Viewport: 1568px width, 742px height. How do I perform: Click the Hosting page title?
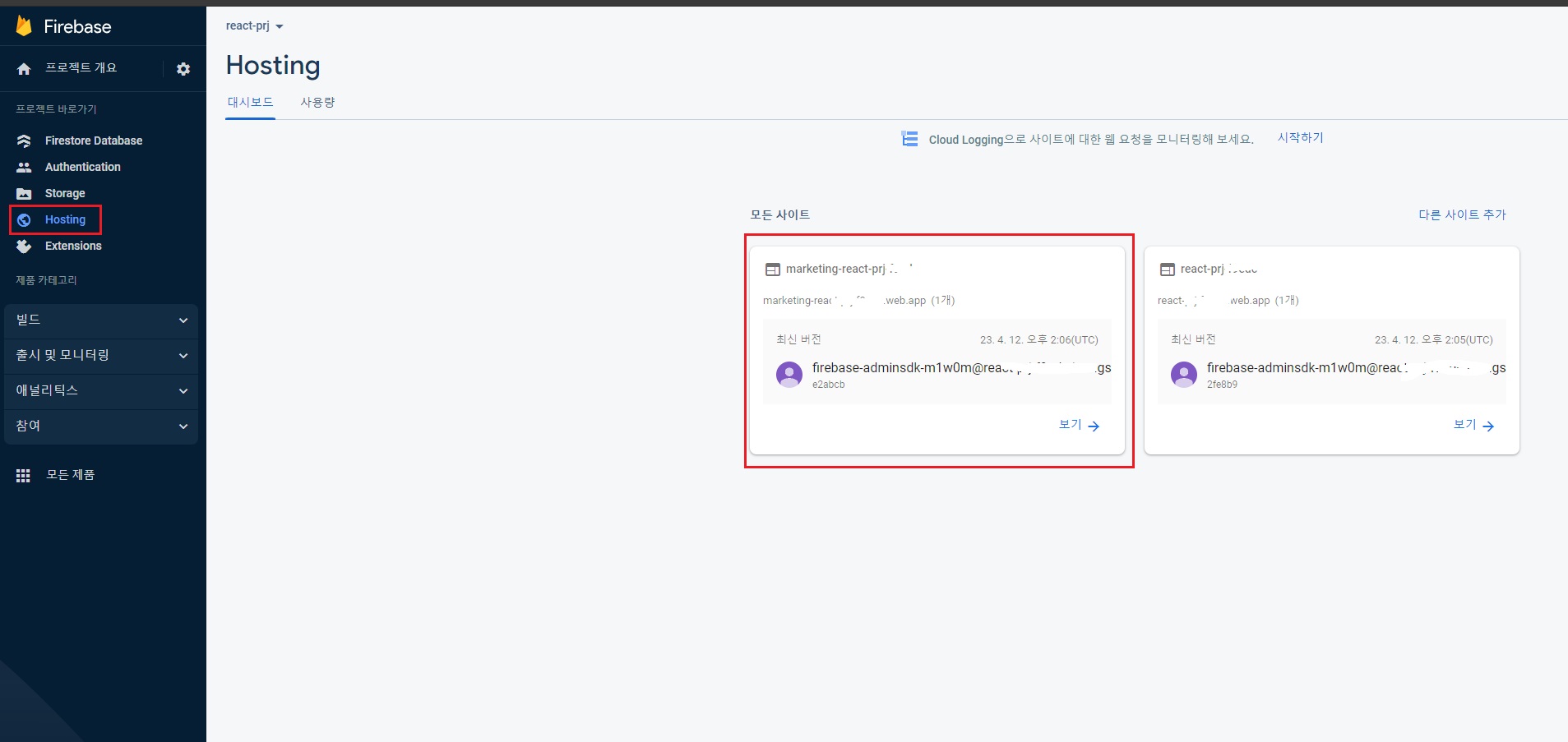pyautogui.click(x=273, y=66)
